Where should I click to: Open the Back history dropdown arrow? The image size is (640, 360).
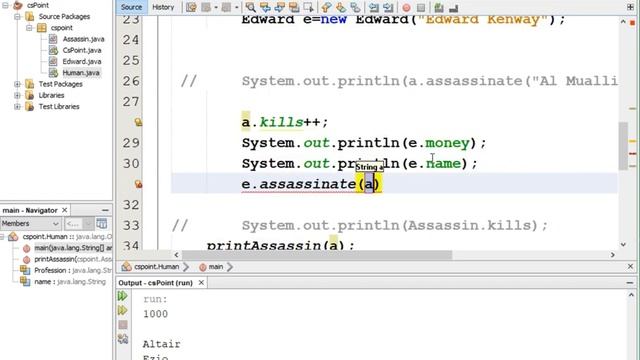tap(216, 7)
